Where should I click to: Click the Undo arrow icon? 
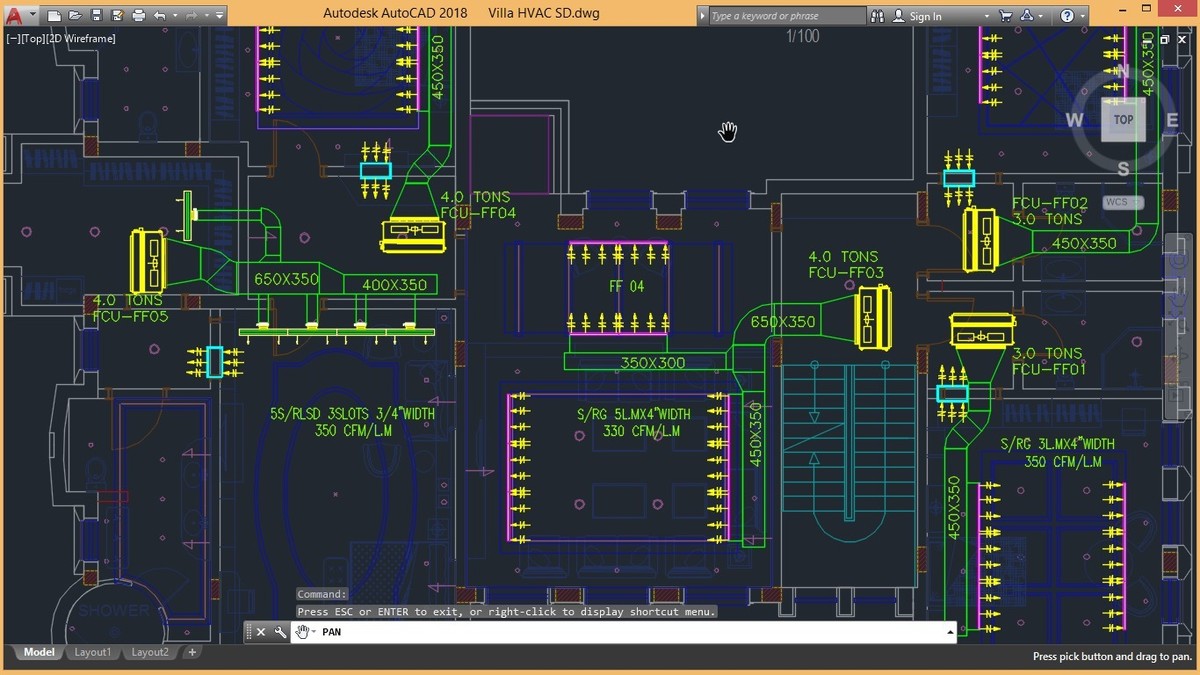[x=160, y=16]
